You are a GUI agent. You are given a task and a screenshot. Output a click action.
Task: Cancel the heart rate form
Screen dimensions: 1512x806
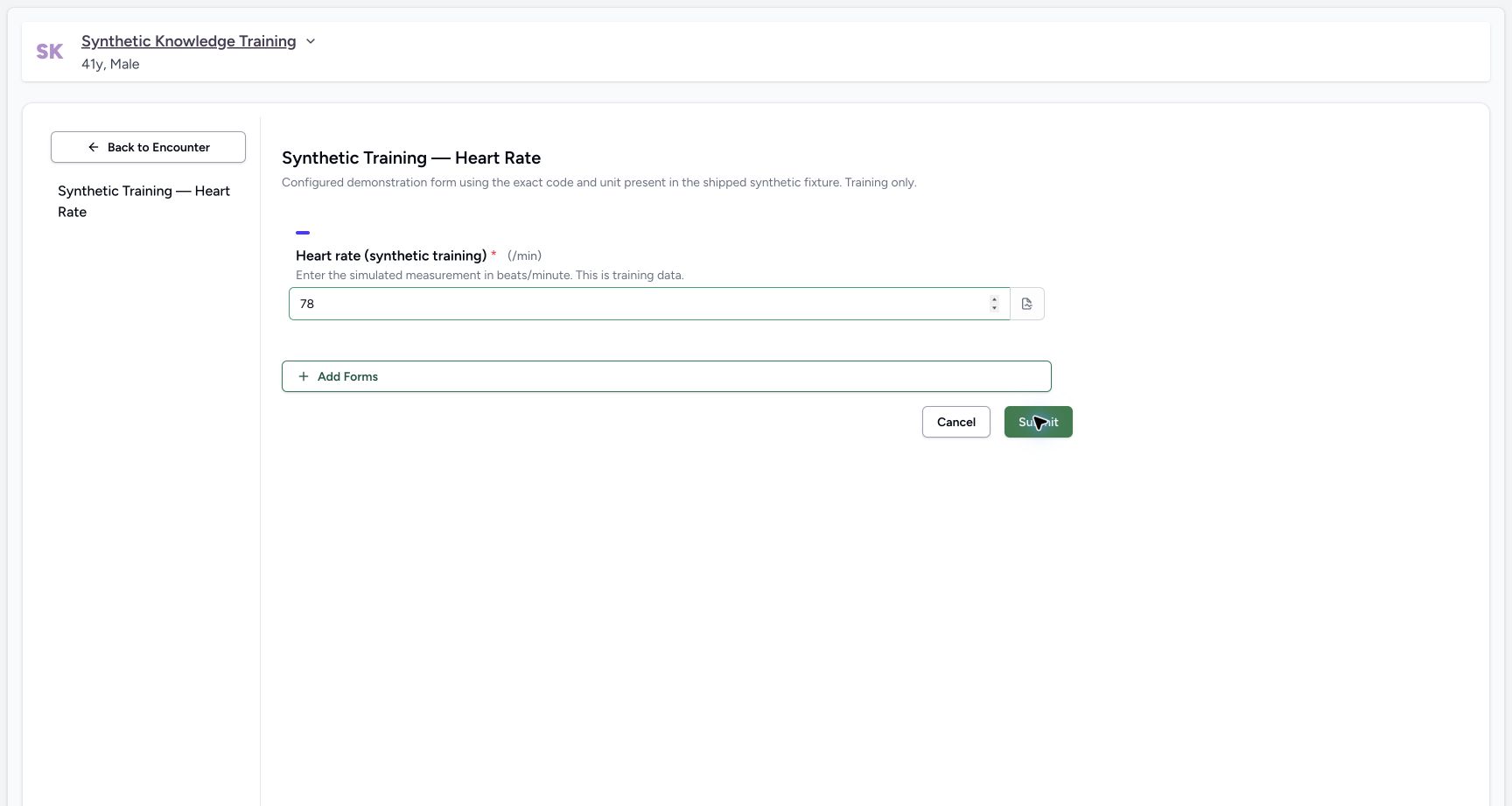(x=956, y=422)
